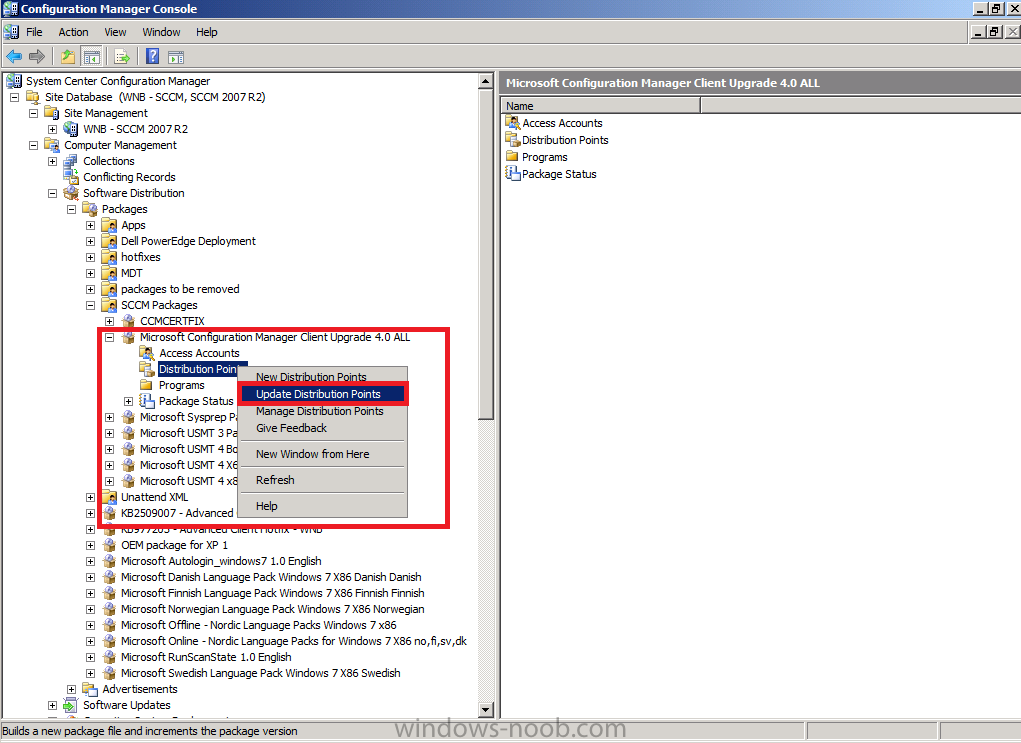Select Microsoft Swedish Language Pack package
This screenshot has width=1021, height=743.
coord(260,673)
